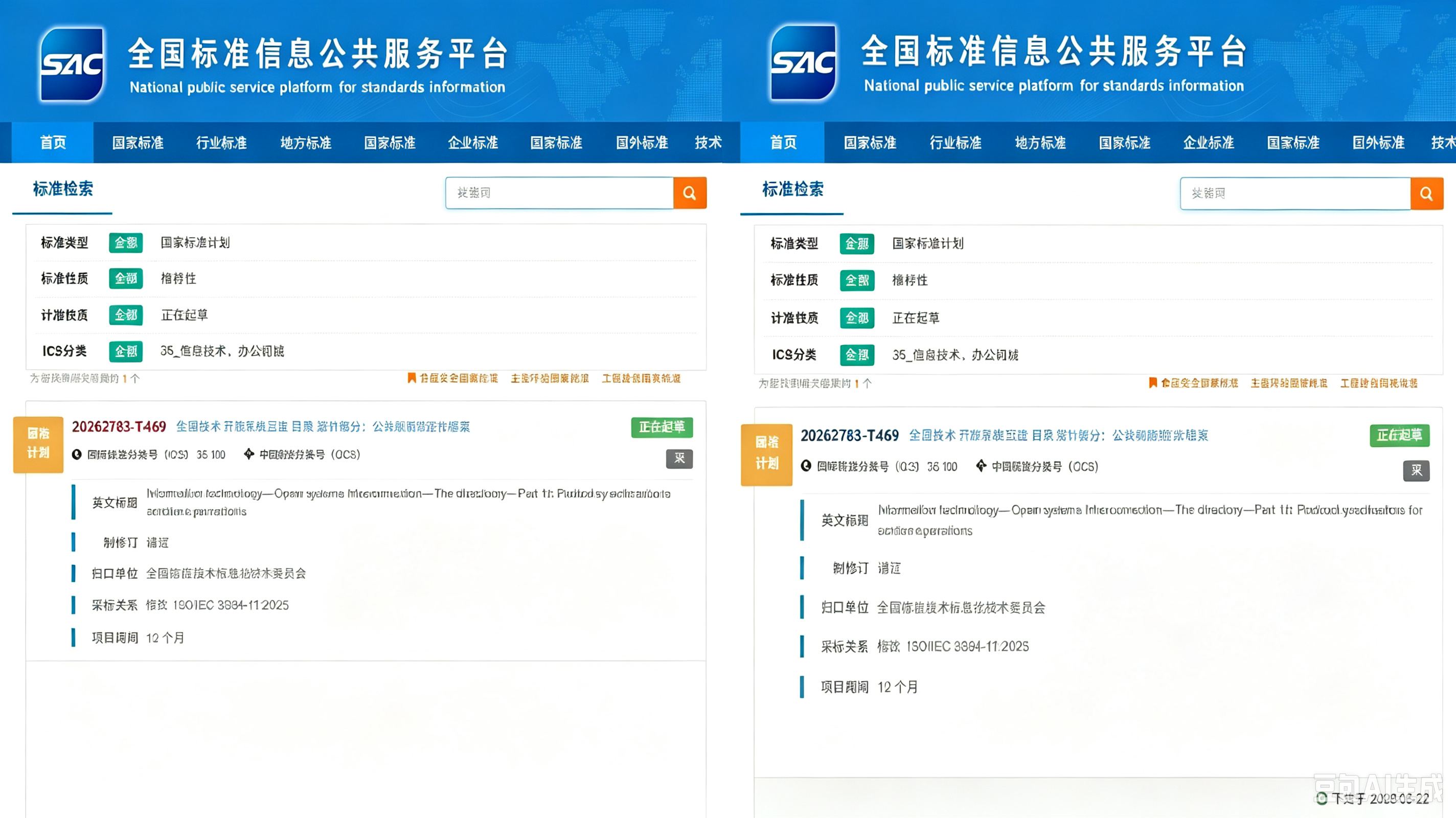
Task: Click the 归口单位 committee name, right result
Action: pyautogui.click(x=961, y=608)
